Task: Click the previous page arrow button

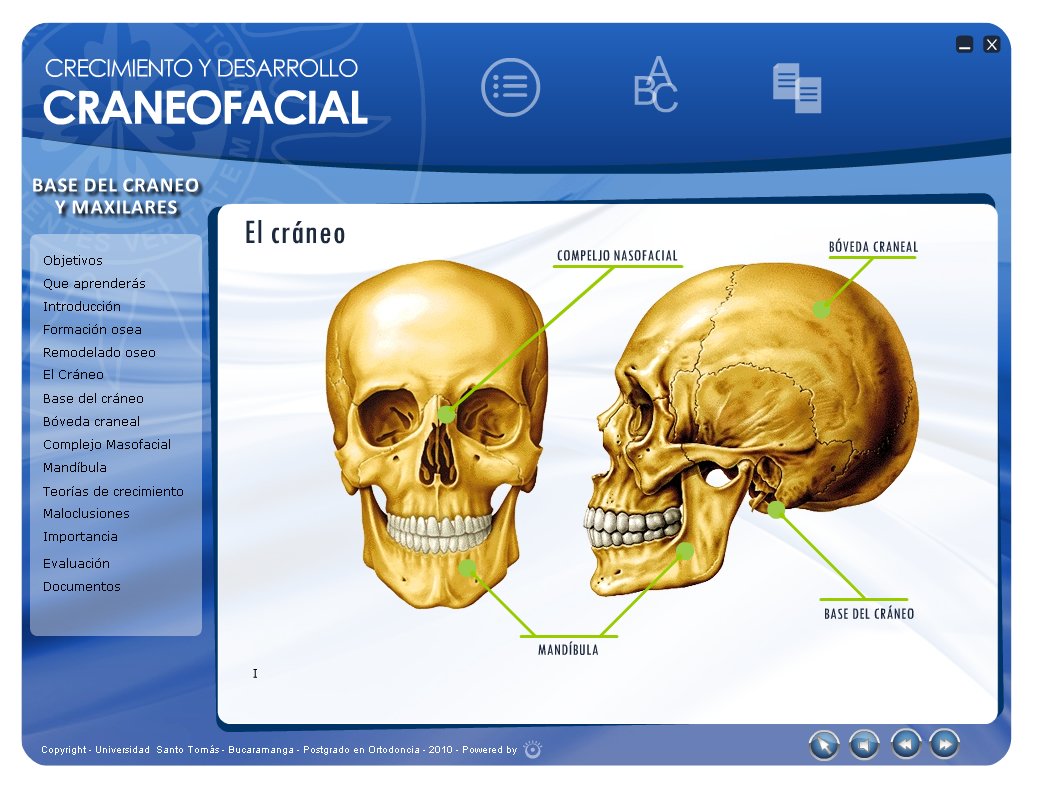Action: [x=904, y=744]
